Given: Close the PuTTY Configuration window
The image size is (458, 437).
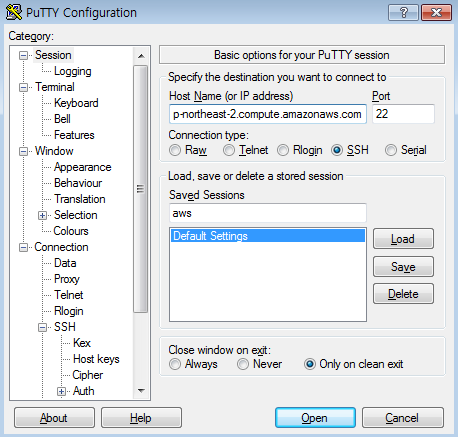Looking at the screenshot, I should click(x=436, y=13).
